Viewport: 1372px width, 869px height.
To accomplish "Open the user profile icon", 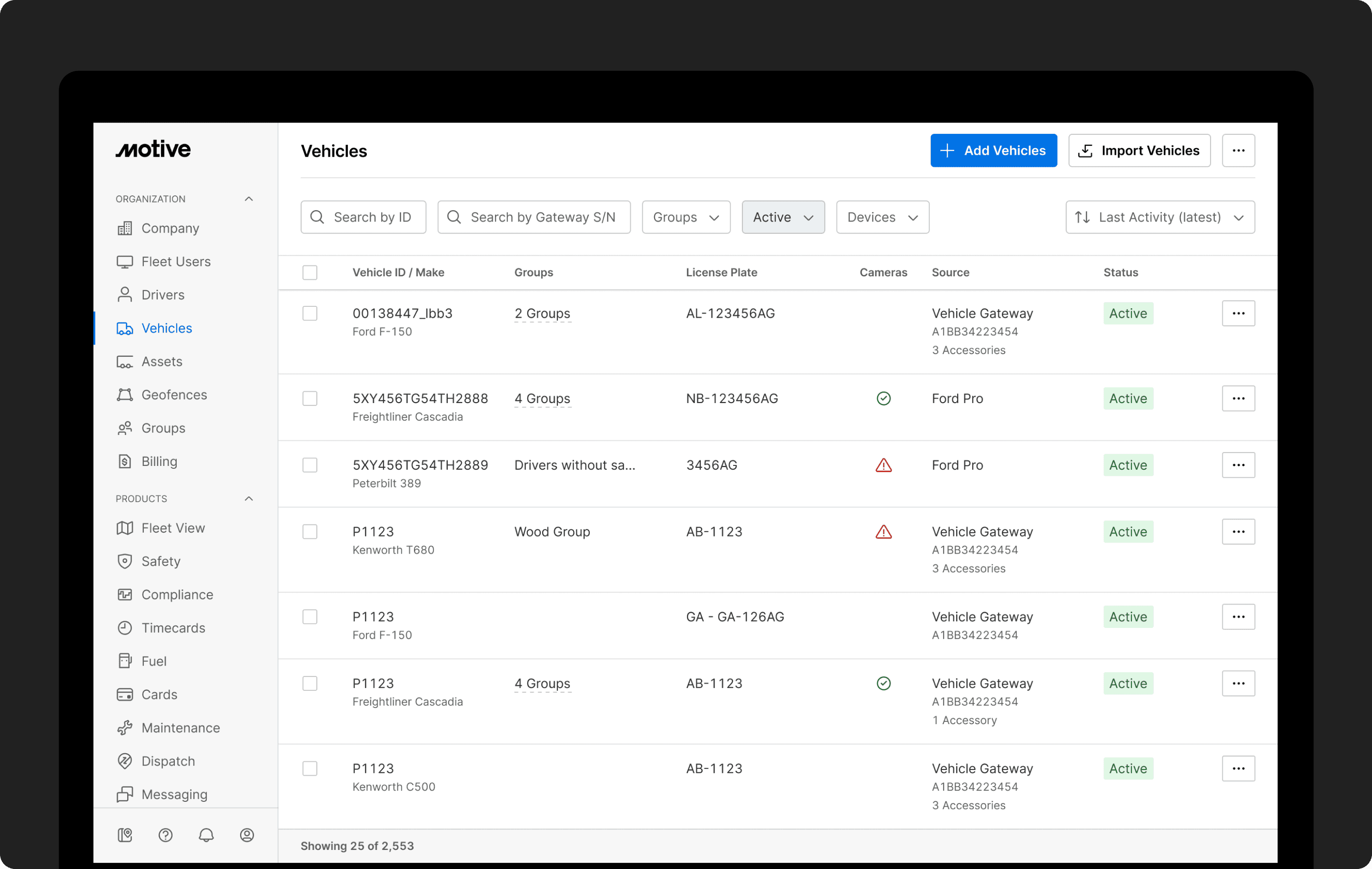I will 247,835.
